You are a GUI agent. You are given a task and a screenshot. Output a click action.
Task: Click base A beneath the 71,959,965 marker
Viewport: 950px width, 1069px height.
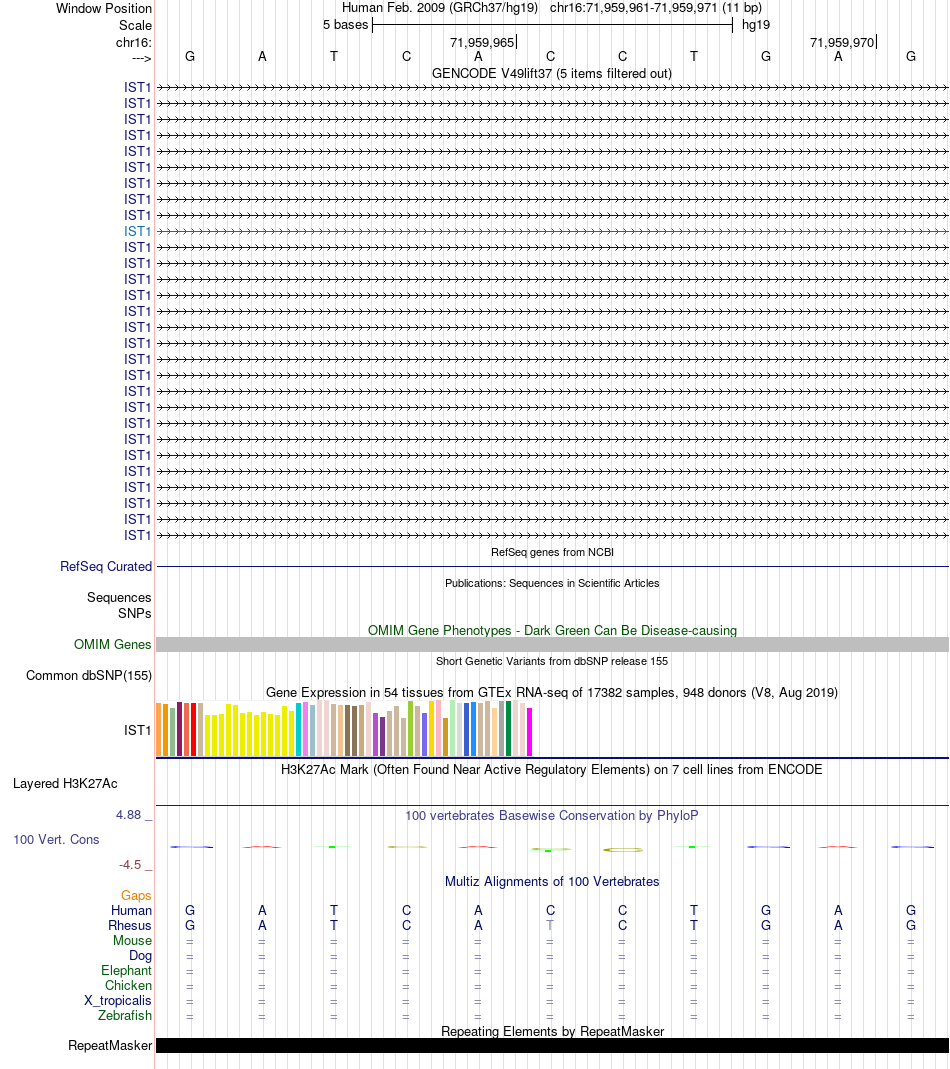coord(478,57)
